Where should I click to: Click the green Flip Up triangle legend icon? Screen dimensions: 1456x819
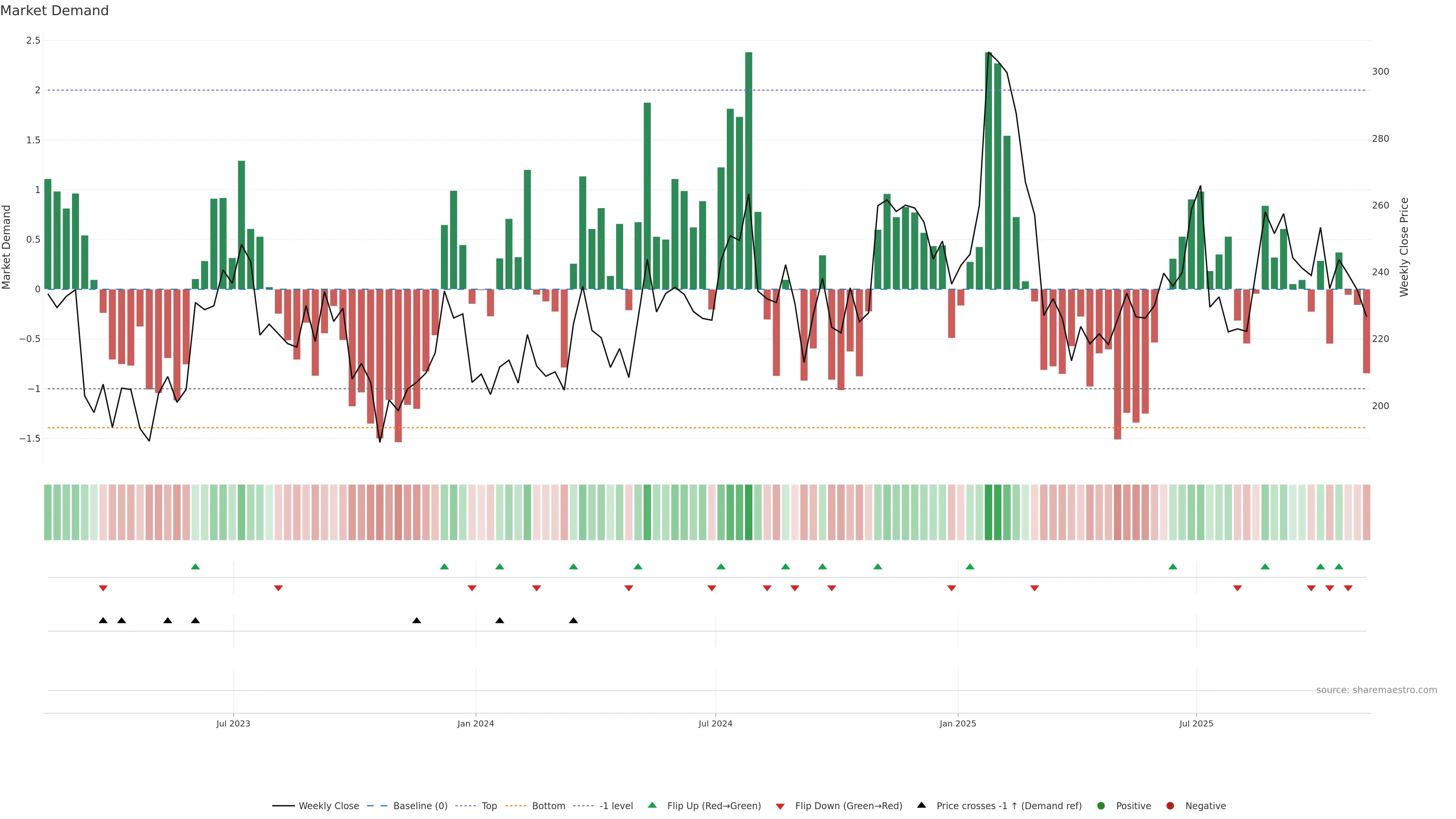tap(652, 805)
